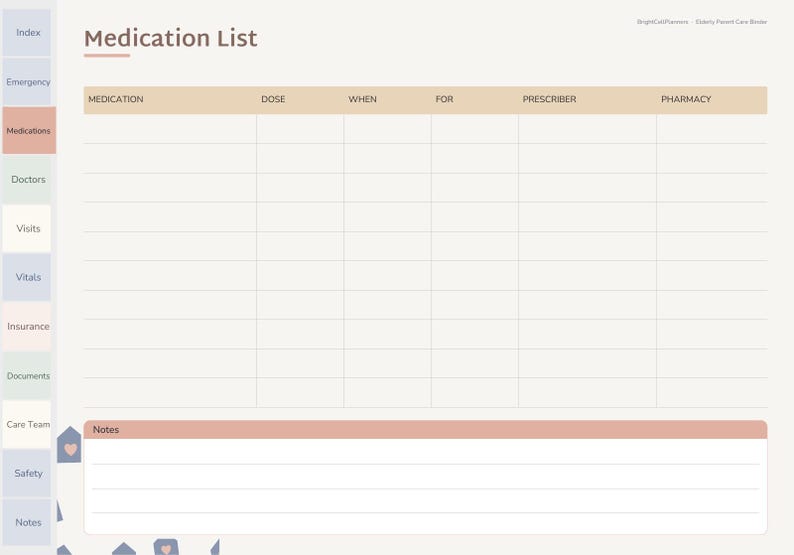Viewport: 794px width, 555px height.
Task: Click the first line in Notes box
Action: 425,452
